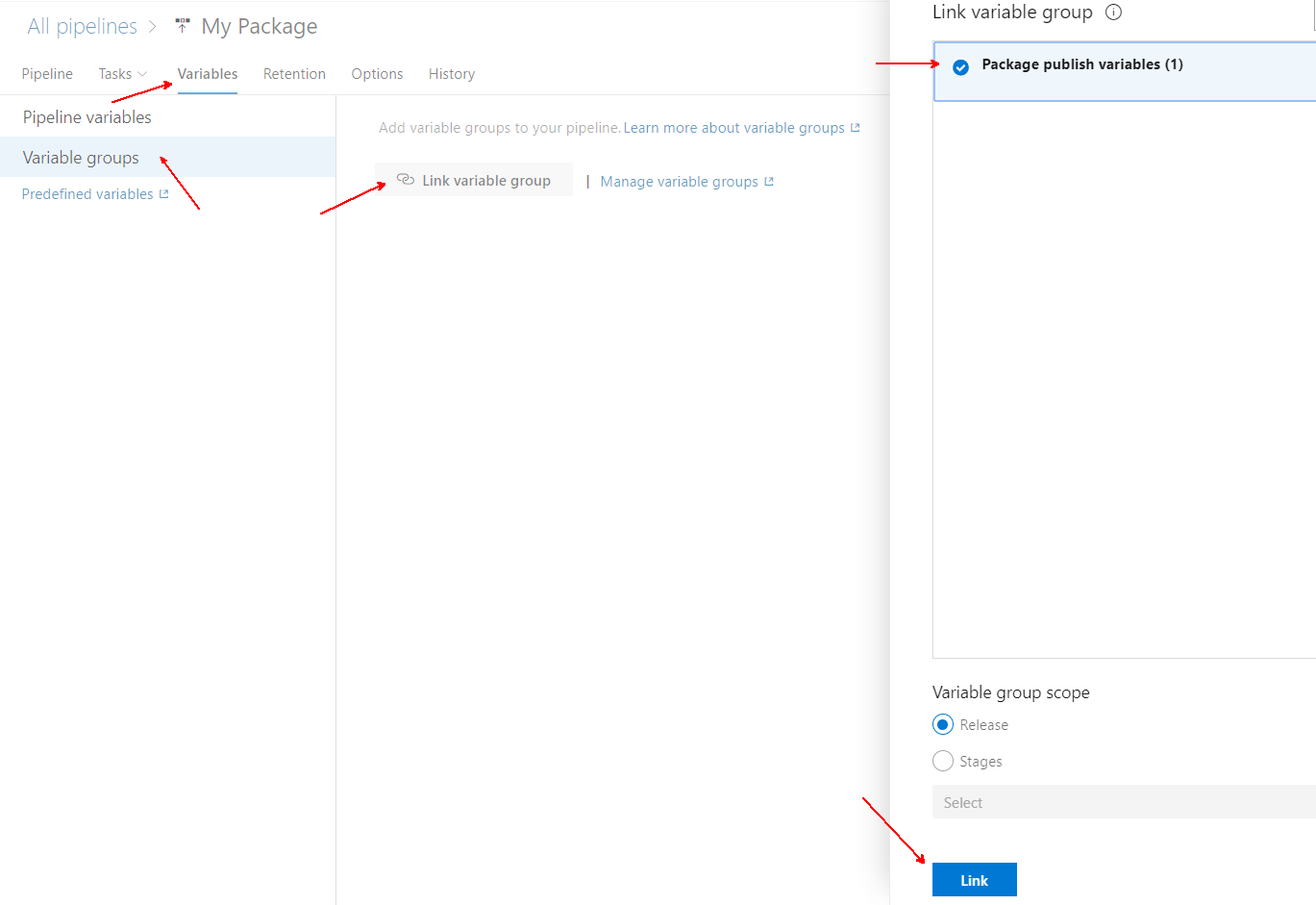The image size is (1316, 905).
Task: Select Variable groups in the sidebar
Action: (80, 157)
